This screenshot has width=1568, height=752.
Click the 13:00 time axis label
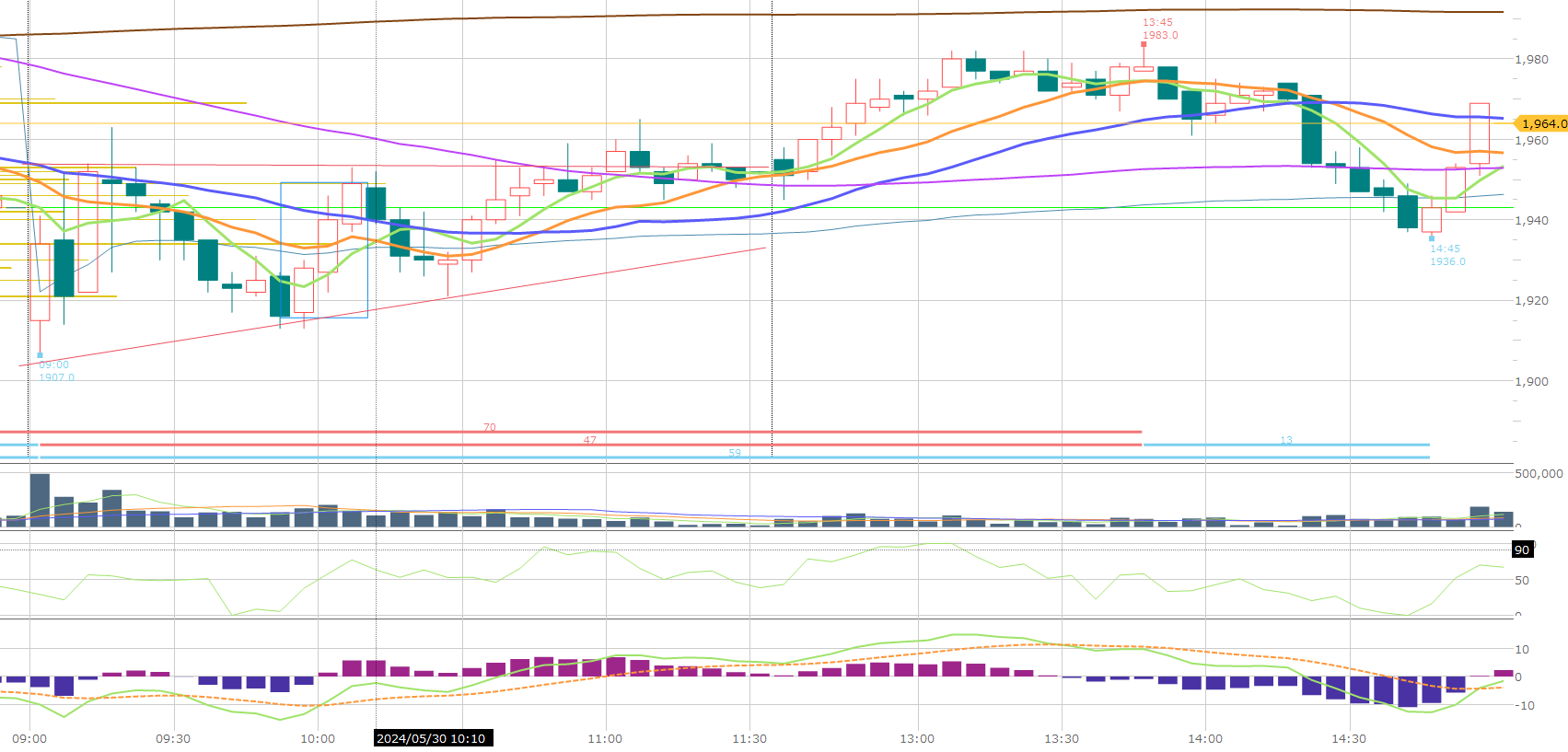(x=917, y=738)
